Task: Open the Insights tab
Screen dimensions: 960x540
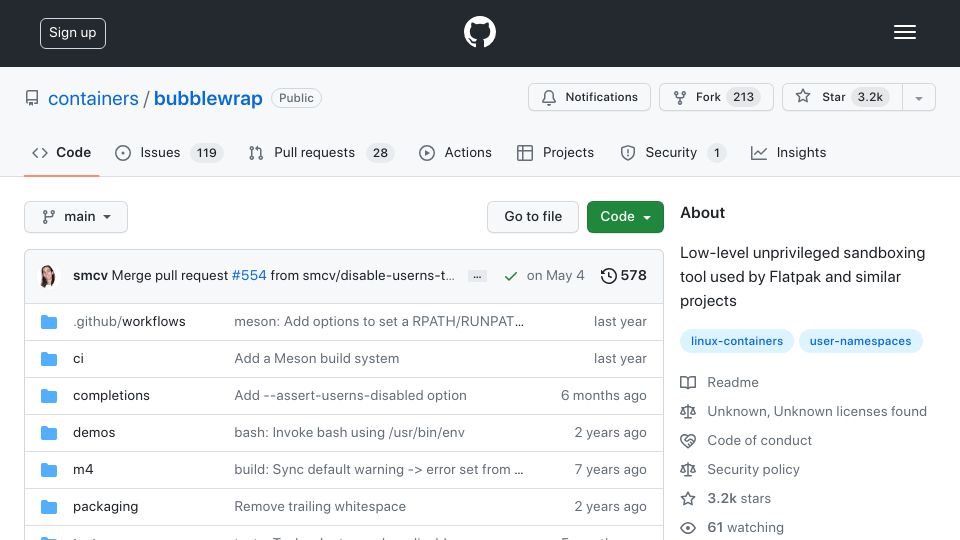Action: tap(789, 152)
